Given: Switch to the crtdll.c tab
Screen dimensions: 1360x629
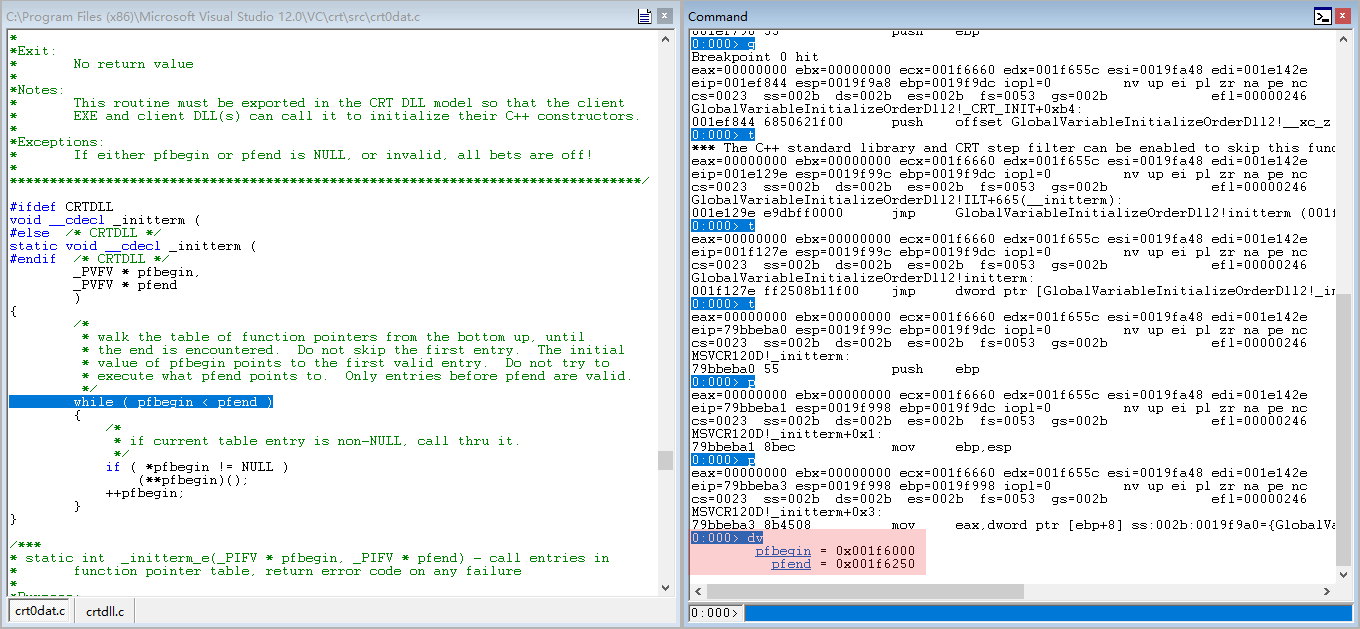Looking at the screenshot, I should click(105, 611).
